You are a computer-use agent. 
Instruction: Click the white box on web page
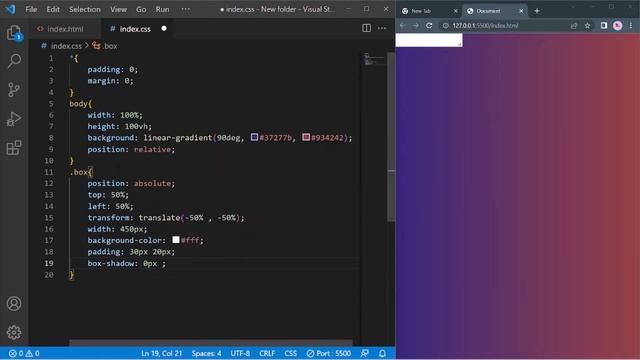(429, 40)
